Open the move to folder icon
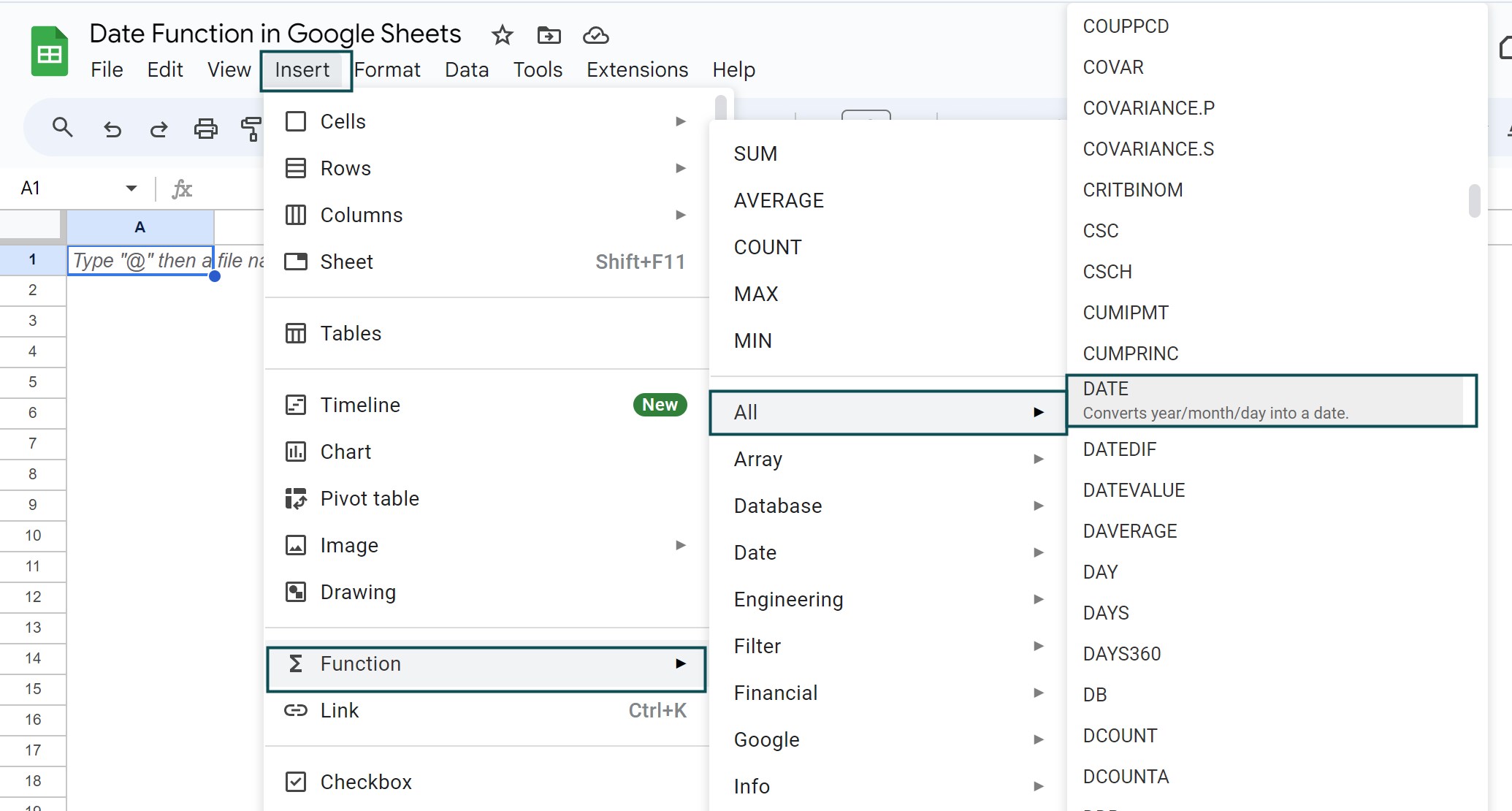The image size is (1512, 811). (549, 35)
